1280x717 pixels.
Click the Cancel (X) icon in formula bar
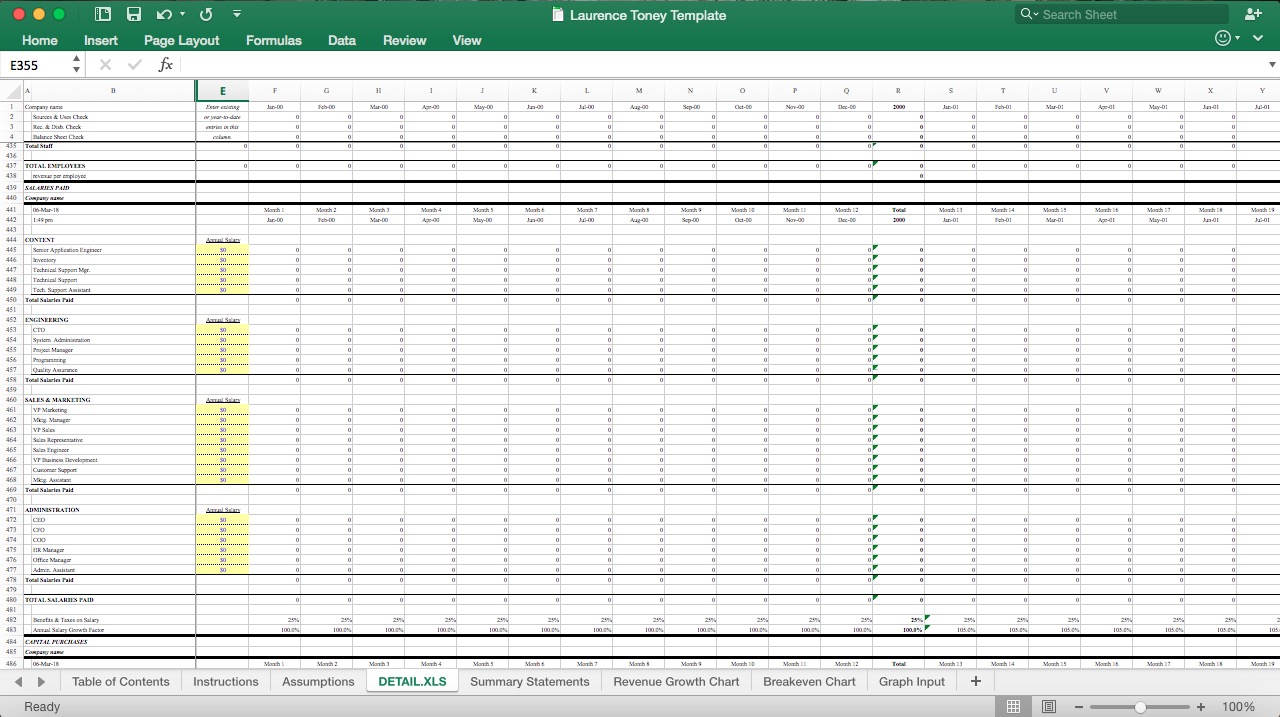point(104,64)
